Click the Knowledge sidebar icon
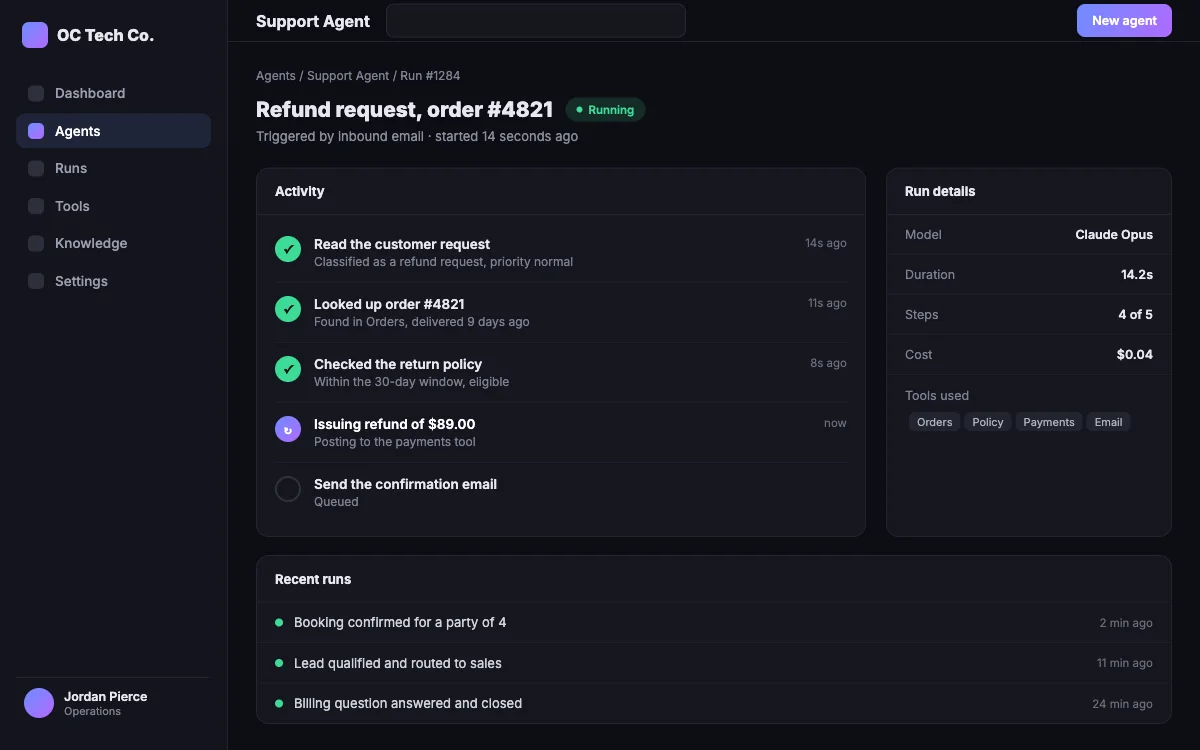1200x750 pixels. click(x=36, y=244)
